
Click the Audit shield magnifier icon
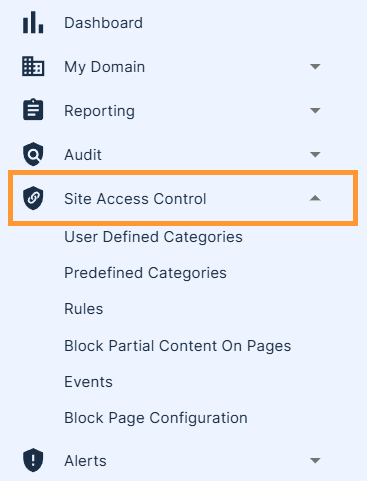(33, 154)
